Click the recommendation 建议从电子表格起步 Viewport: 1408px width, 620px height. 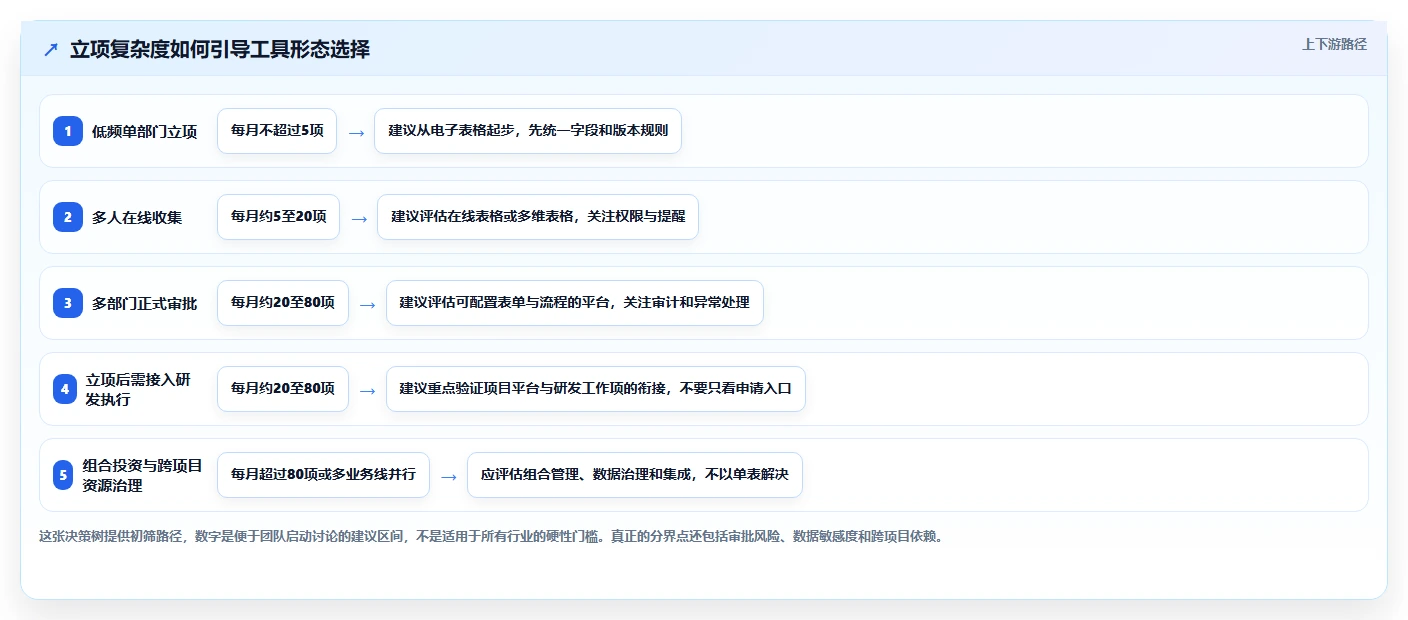[x=528, y=131]
